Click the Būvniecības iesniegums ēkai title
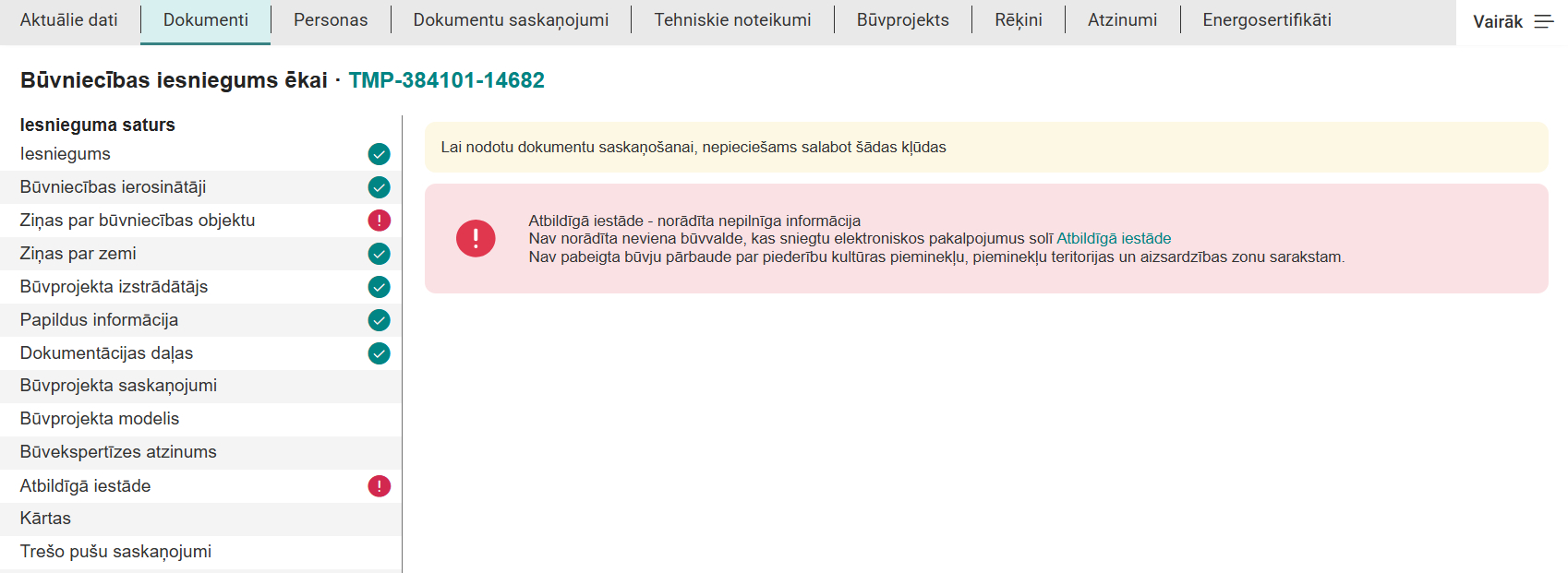This screenshot has width=1568, height=573. pyautogui.click(x=174, y=80)
